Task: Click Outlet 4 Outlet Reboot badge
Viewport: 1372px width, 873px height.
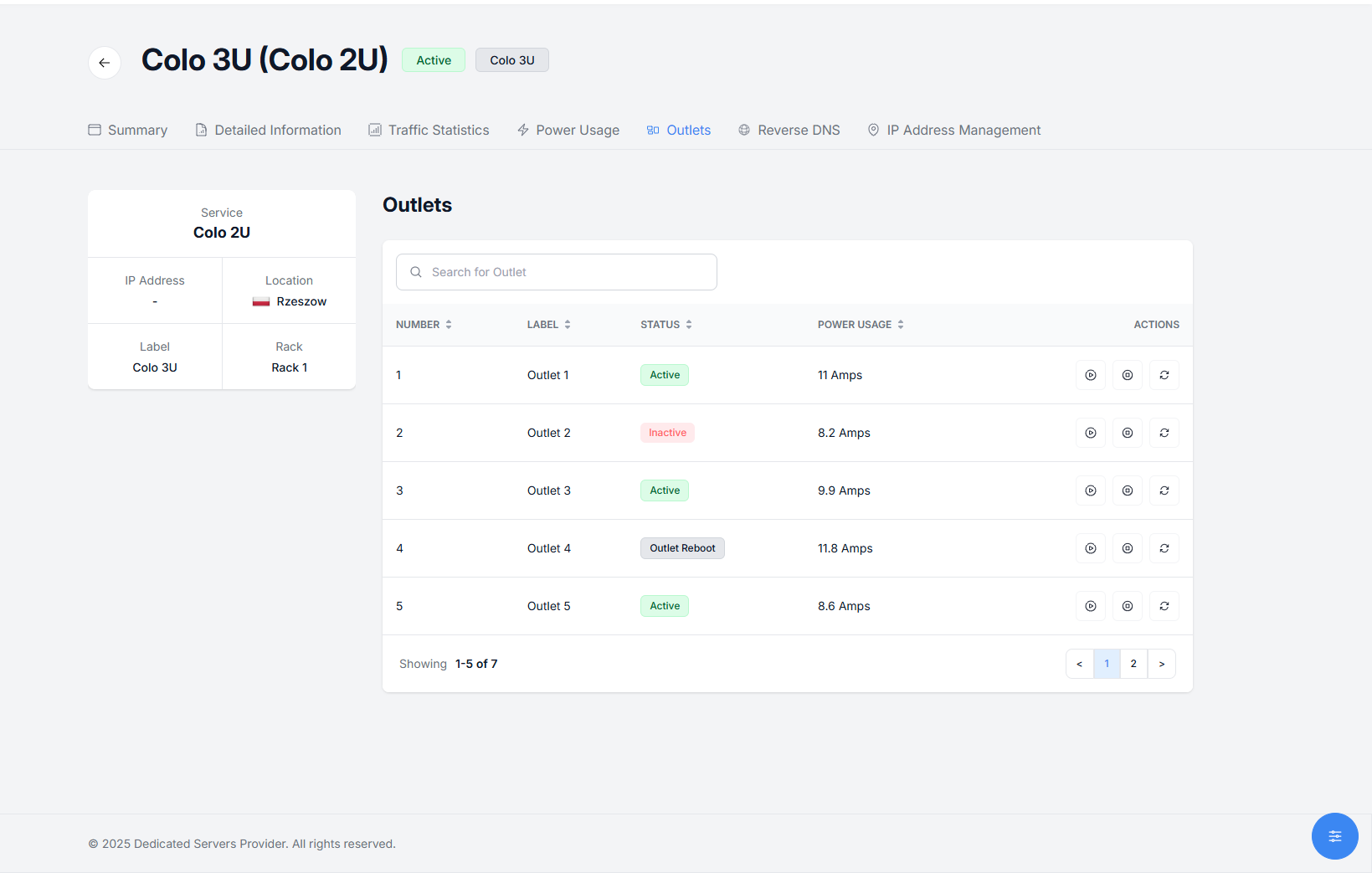Action: point(682,548)
